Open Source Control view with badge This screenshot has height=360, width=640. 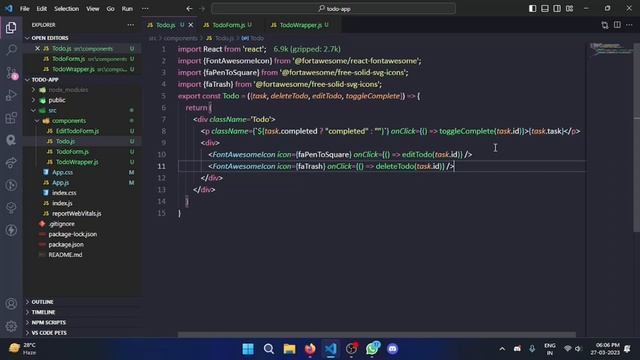11,72
